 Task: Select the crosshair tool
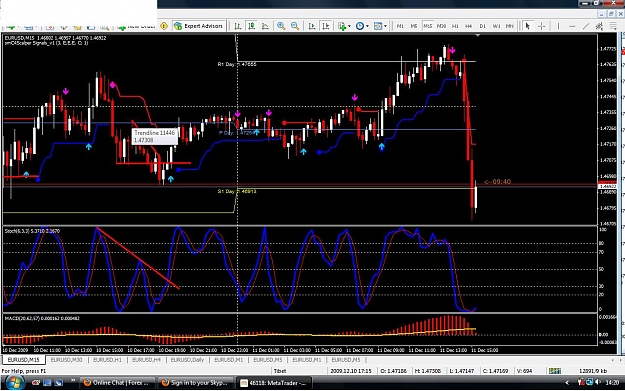tap(542, 26)
